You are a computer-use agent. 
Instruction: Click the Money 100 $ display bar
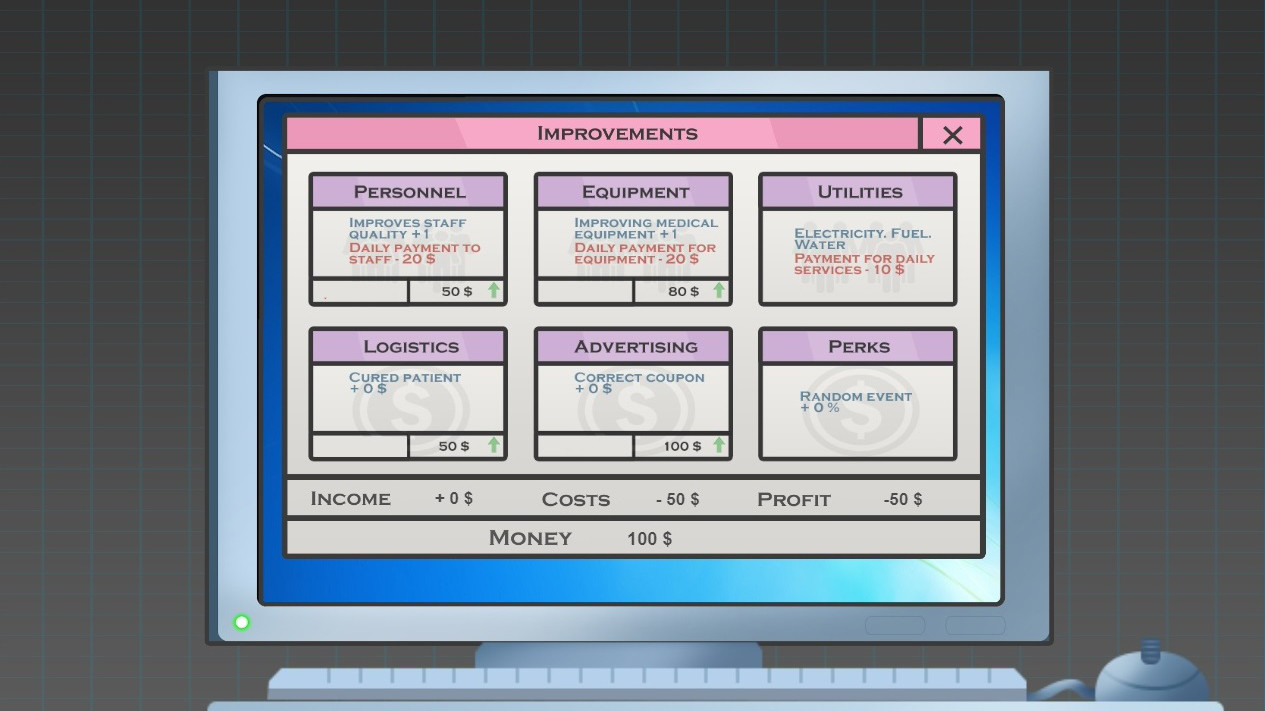point(633,537)
